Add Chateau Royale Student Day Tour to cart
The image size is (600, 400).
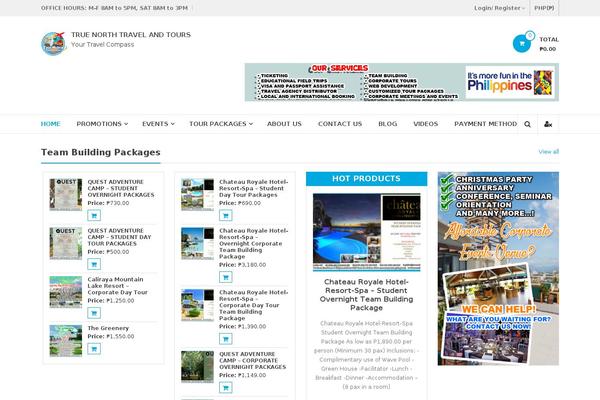(x=226, y=216)
